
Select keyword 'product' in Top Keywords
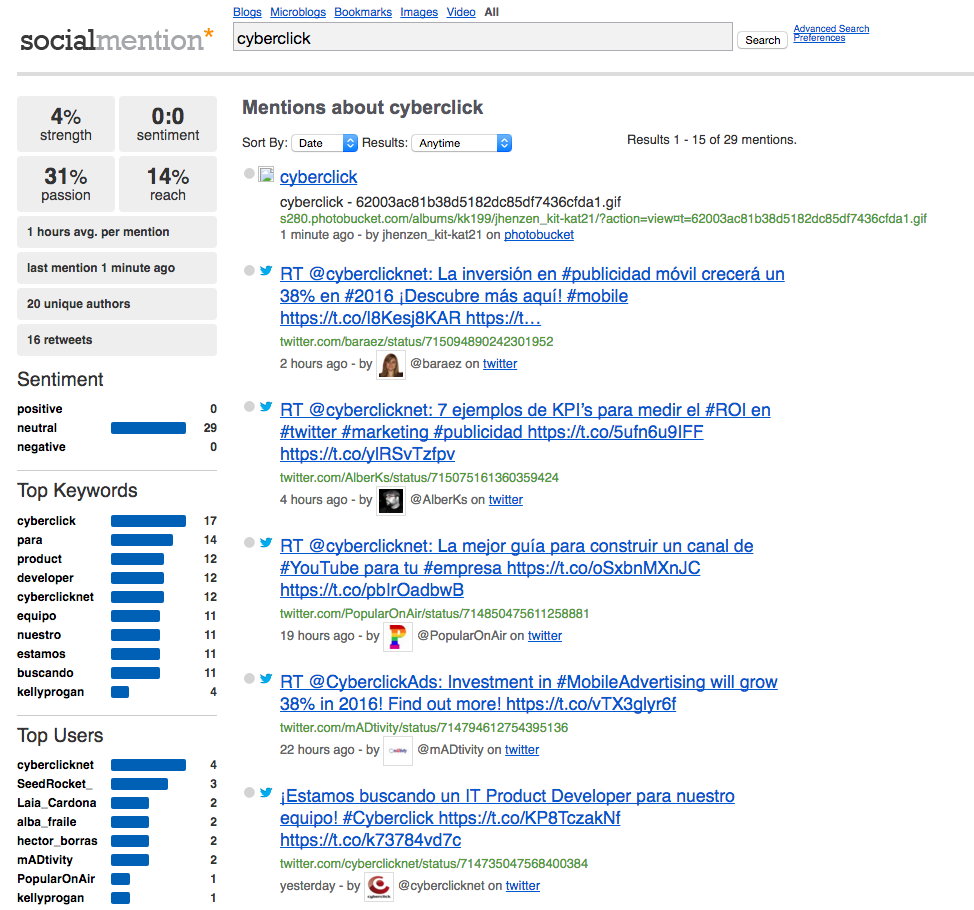click(x=40, y=559)
